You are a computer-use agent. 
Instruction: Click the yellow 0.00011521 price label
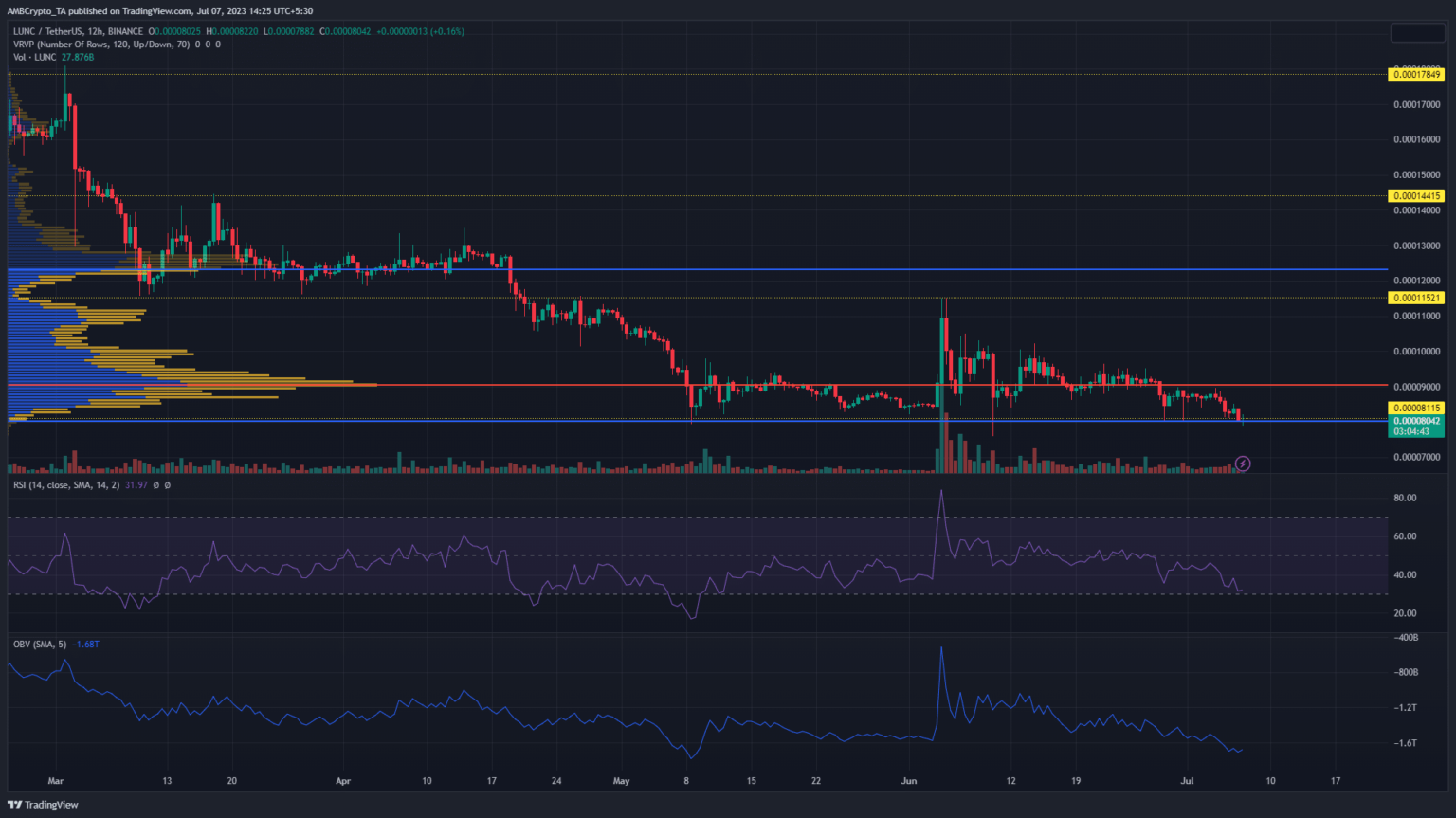(x=1415, y=298)
